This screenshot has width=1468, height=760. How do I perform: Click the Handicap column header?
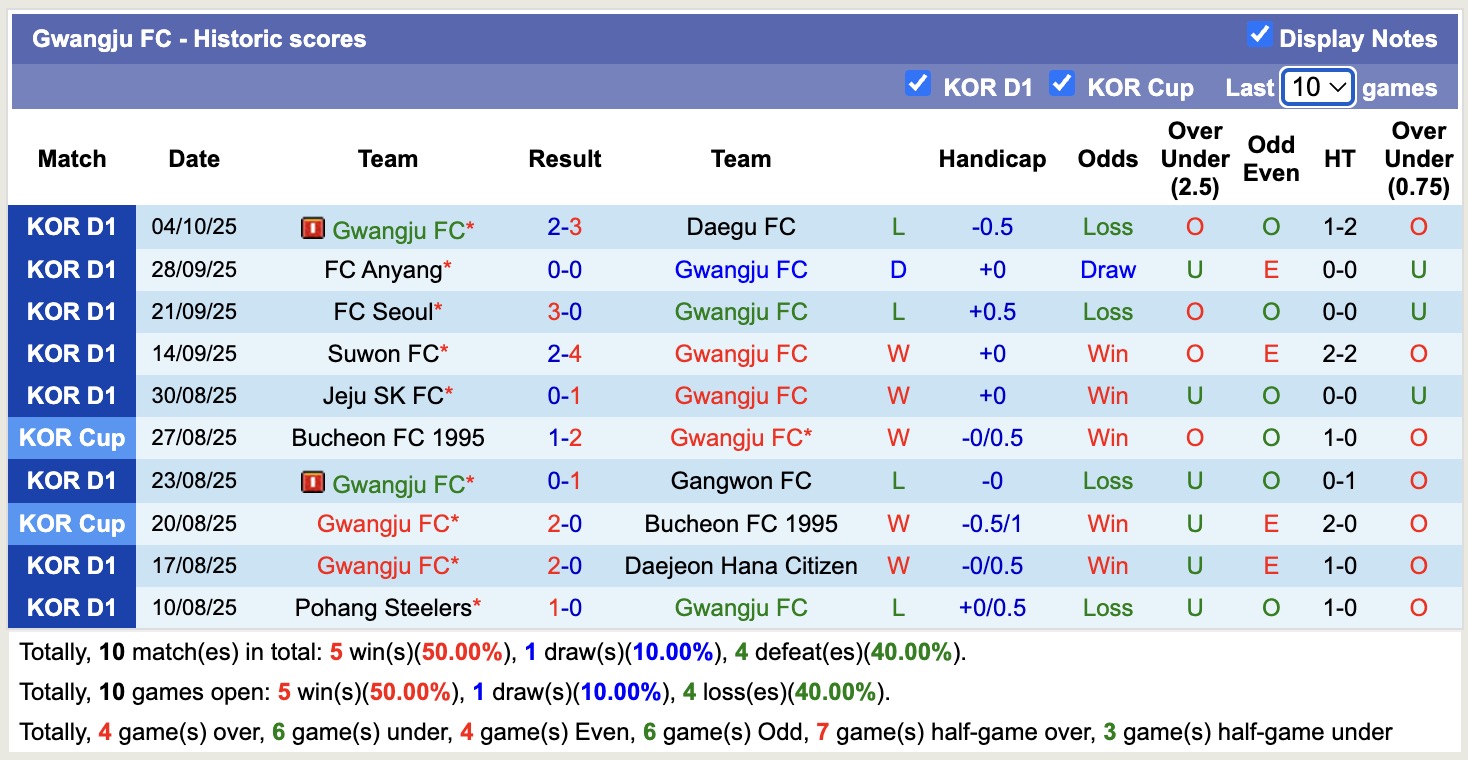pos(991,158)
